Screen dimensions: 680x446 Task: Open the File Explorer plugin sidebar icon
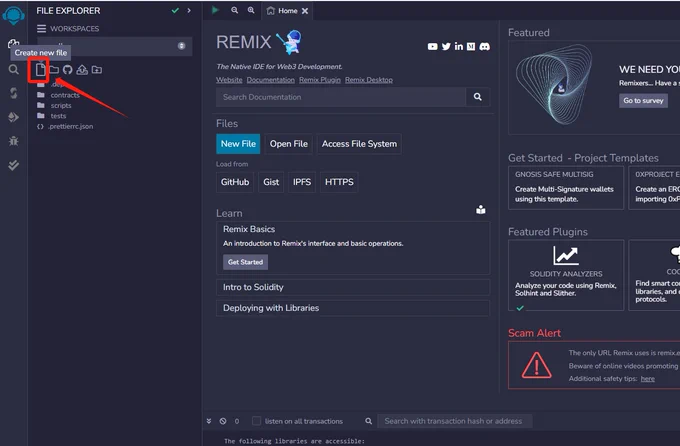(13, 43)
